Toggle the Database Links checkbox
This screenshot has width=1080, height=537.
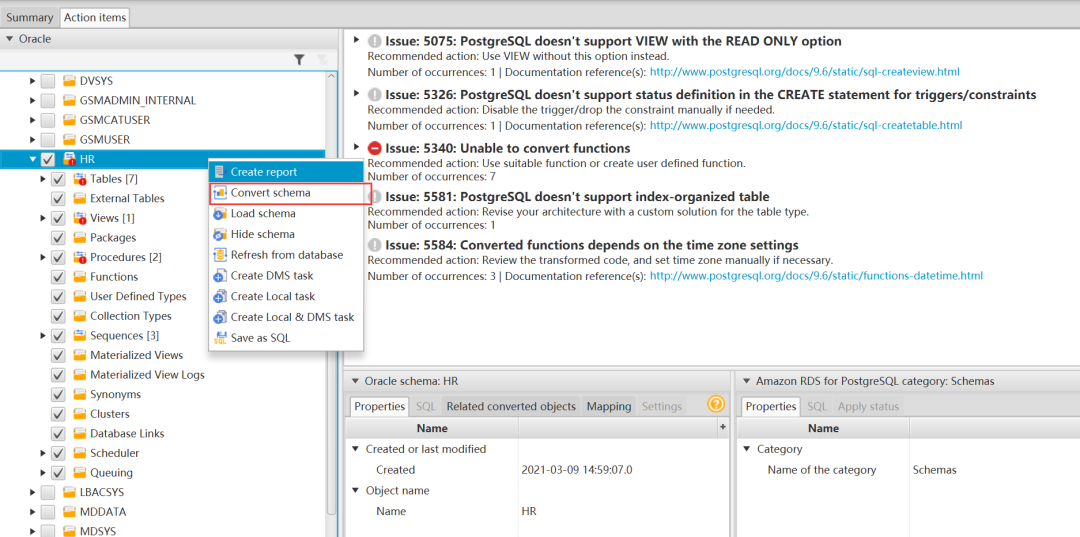point(59,434)
